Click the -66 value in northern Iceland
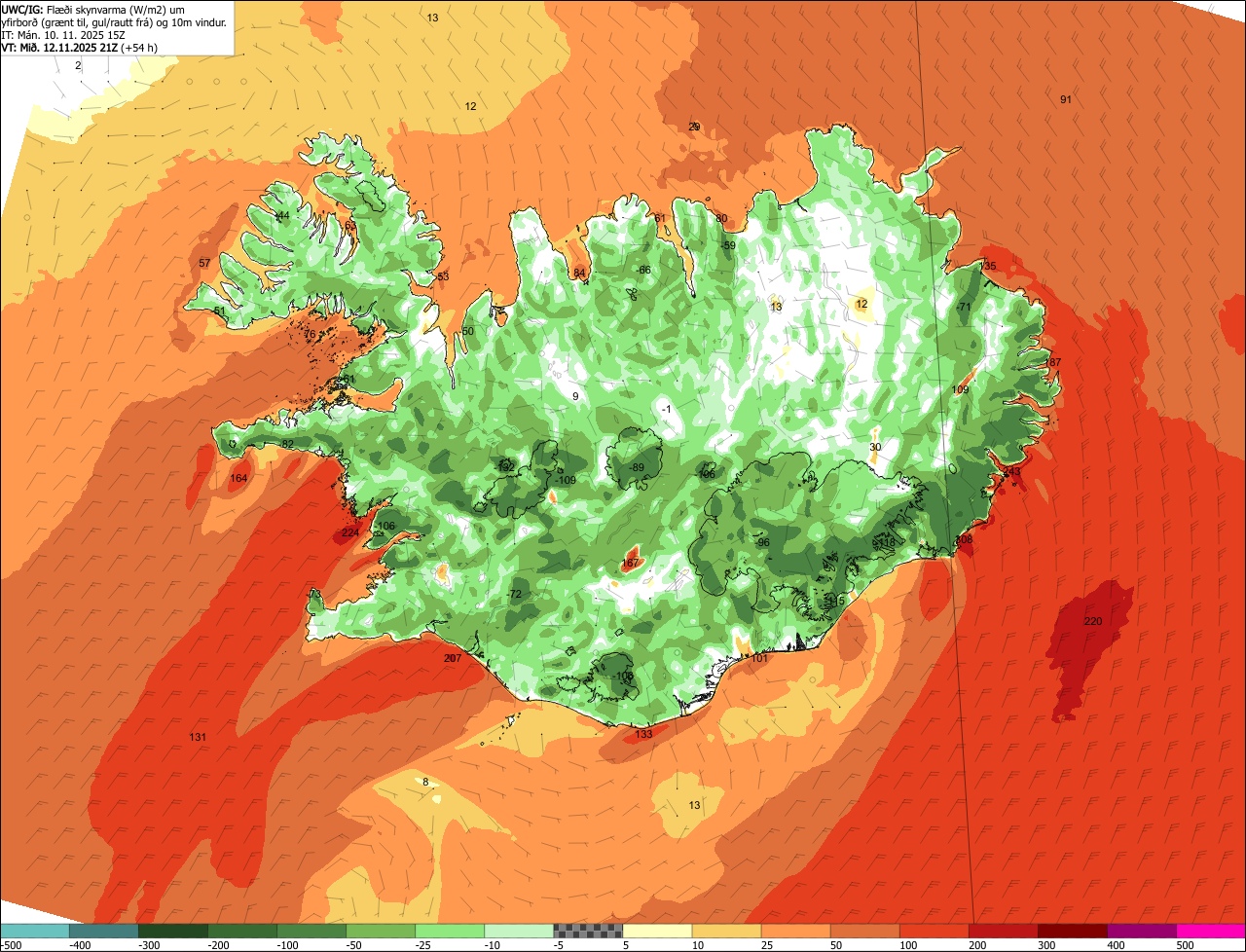This screenshot has height=952, width=1246. pyautogui.click(x=642, y=270)
